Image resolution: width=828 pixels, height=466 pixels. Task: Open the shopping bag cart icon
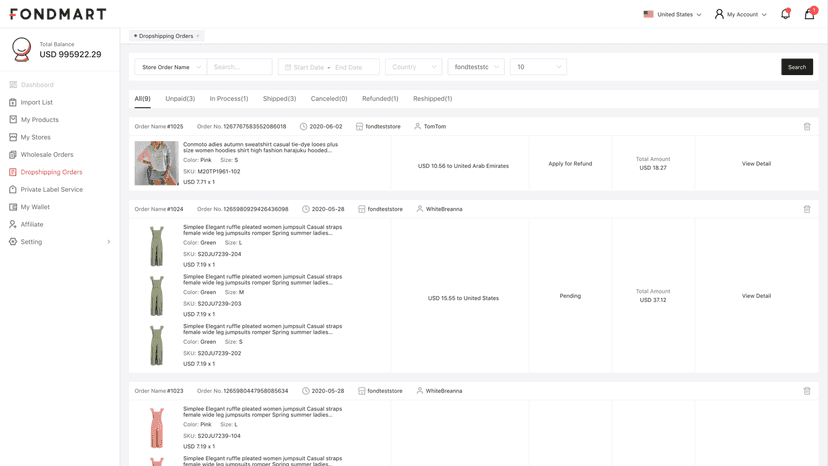point(810,14)
